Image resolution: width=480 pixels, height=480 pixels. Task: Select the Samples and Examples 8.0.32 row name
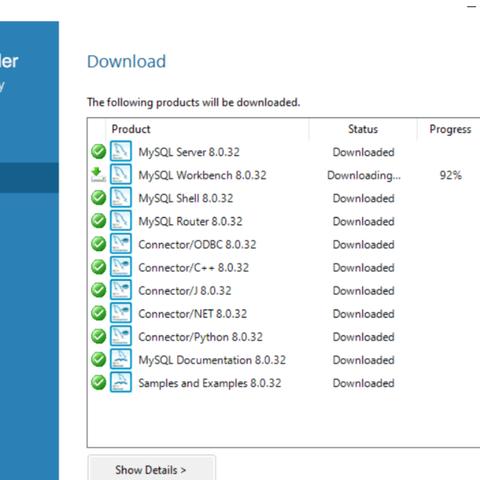[210, 383]
